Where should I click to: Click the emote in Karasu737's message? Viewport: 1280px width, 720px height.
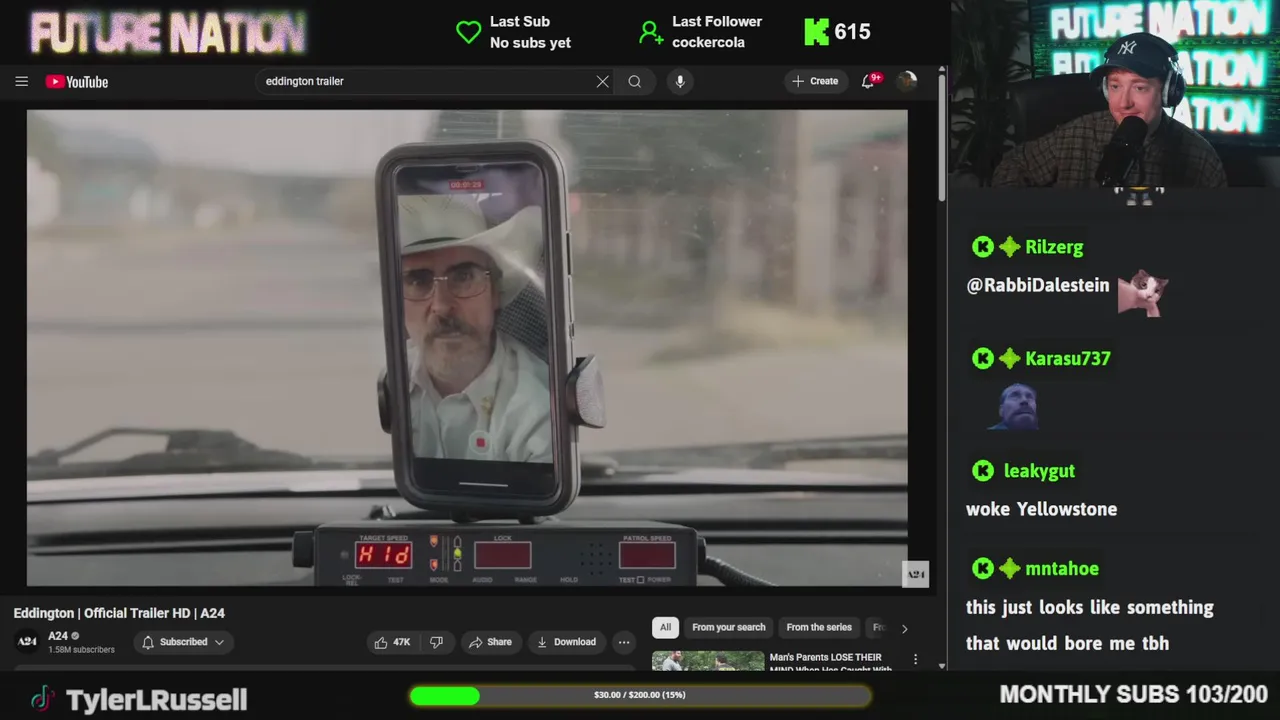coord(1016,407)
